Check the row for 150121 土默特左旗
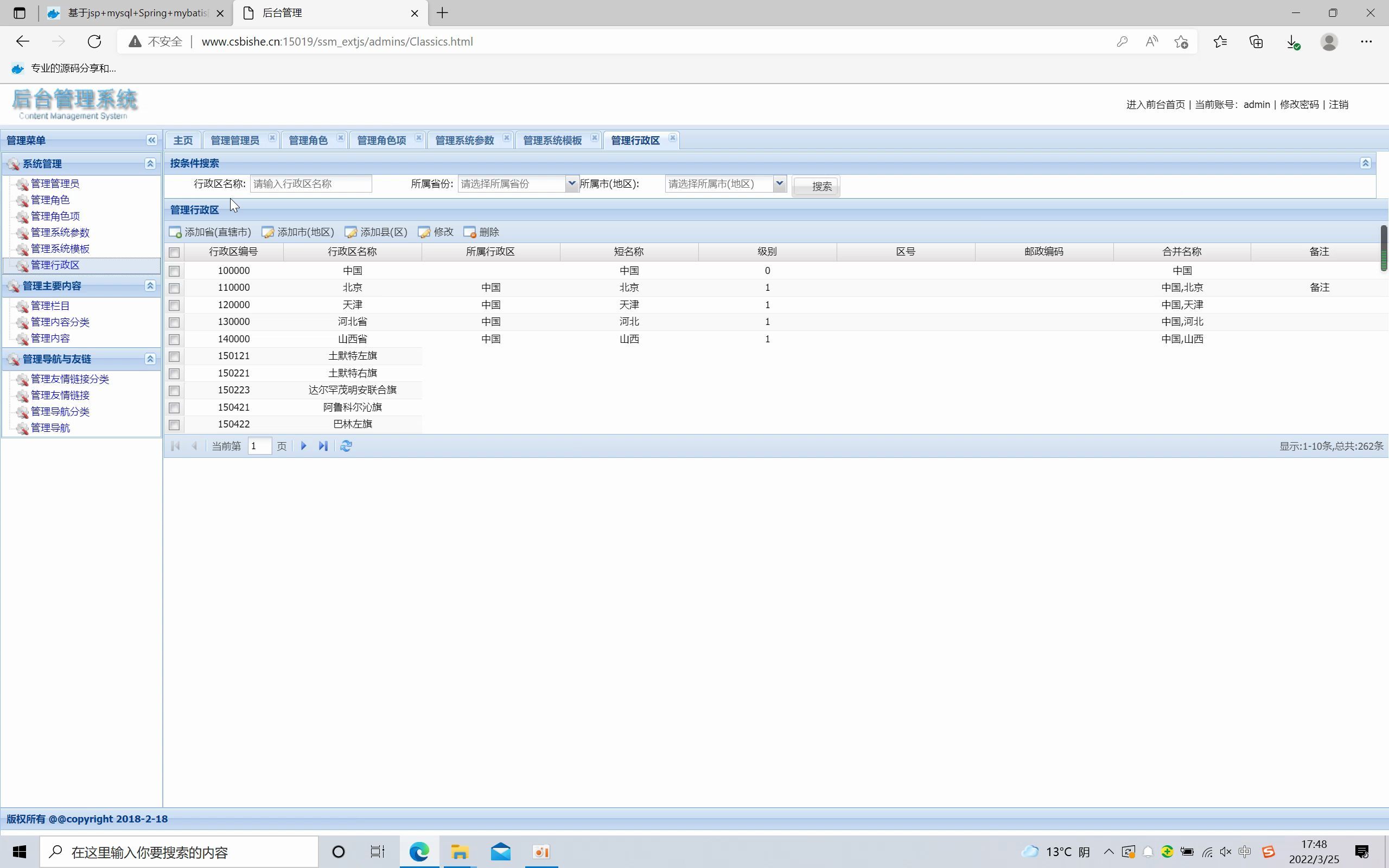The width and height of the screenshot is (1389, 868). [x=175, y=356]
